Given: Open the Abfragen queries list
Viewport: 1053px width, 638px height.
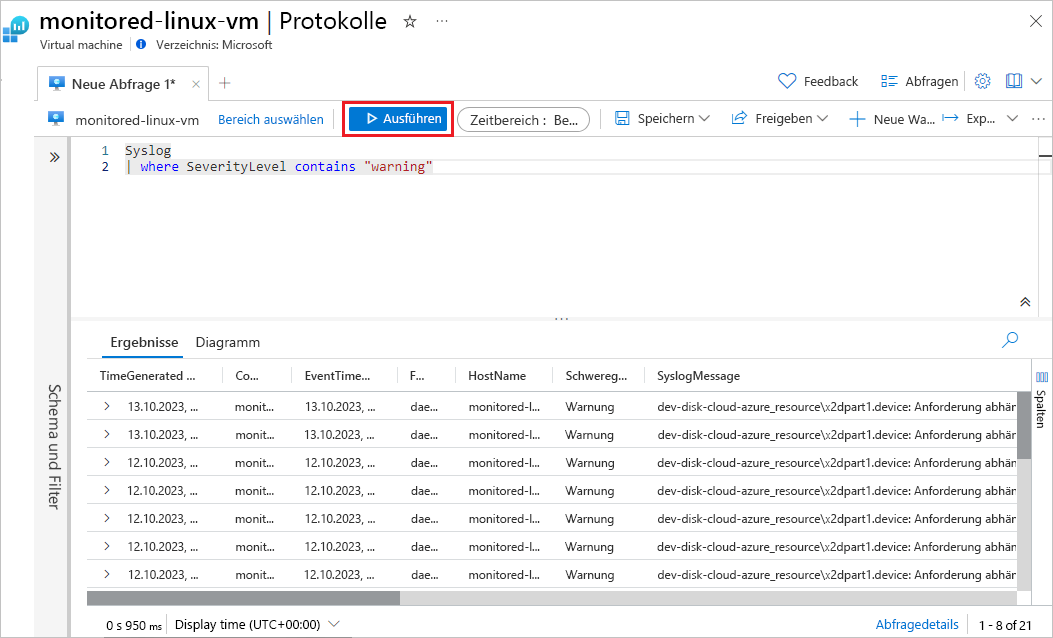Looking at the screenshot, I should [x=919, y=81].
